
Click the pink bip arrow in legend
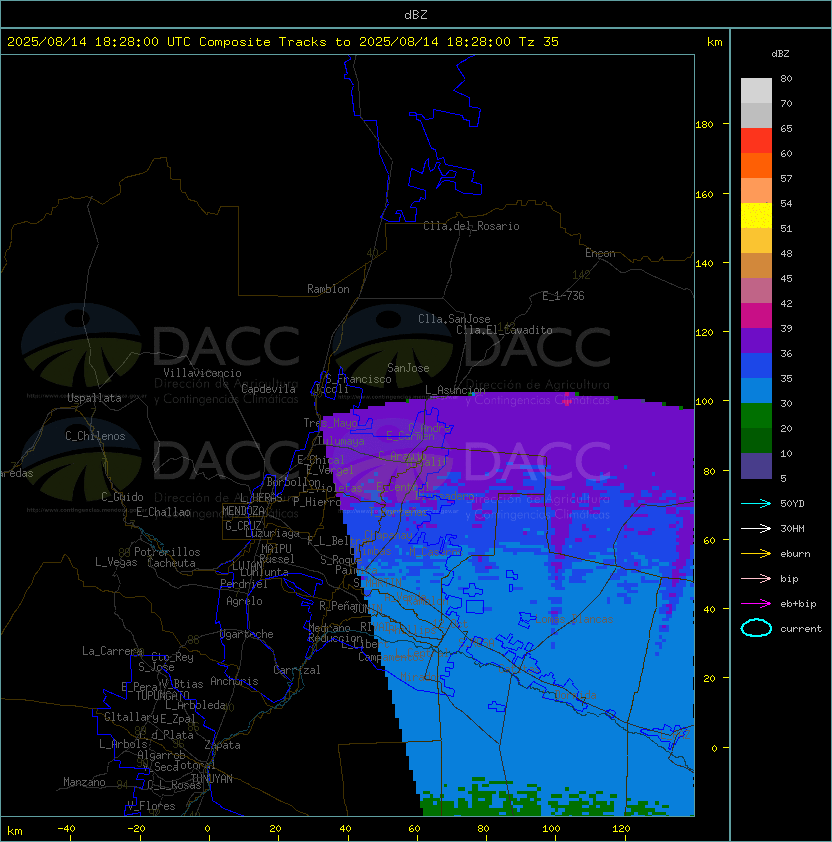click(x=756, y=578)
